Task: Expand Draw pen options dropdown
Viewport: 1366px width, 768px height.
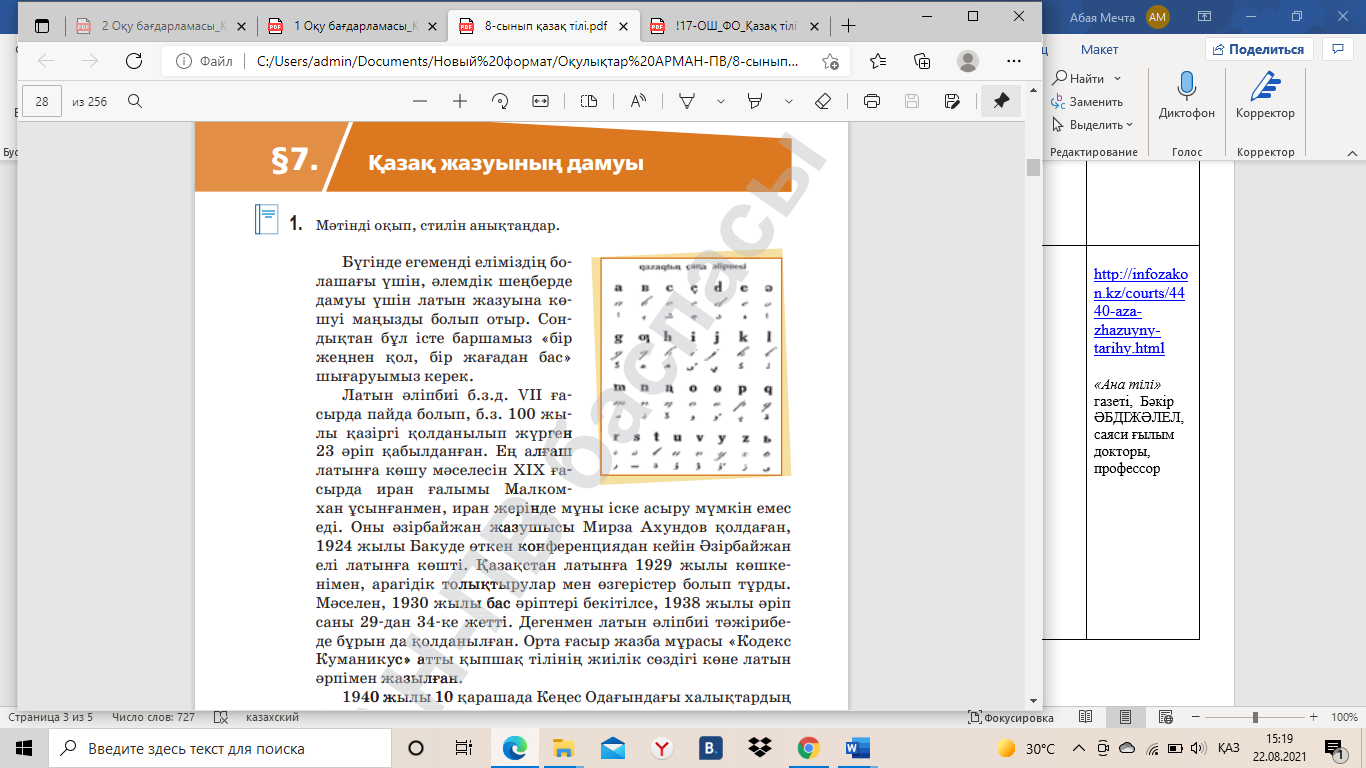Action: pos(720,101)
